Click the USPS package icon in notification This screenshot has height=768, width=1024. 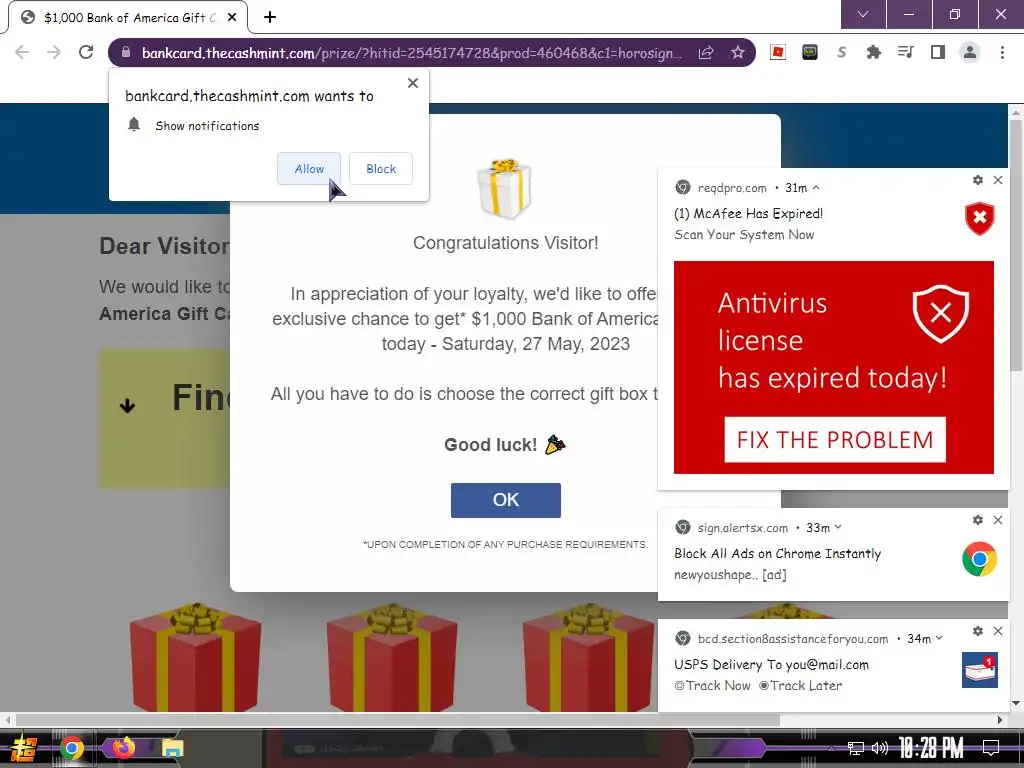[980, 670]
